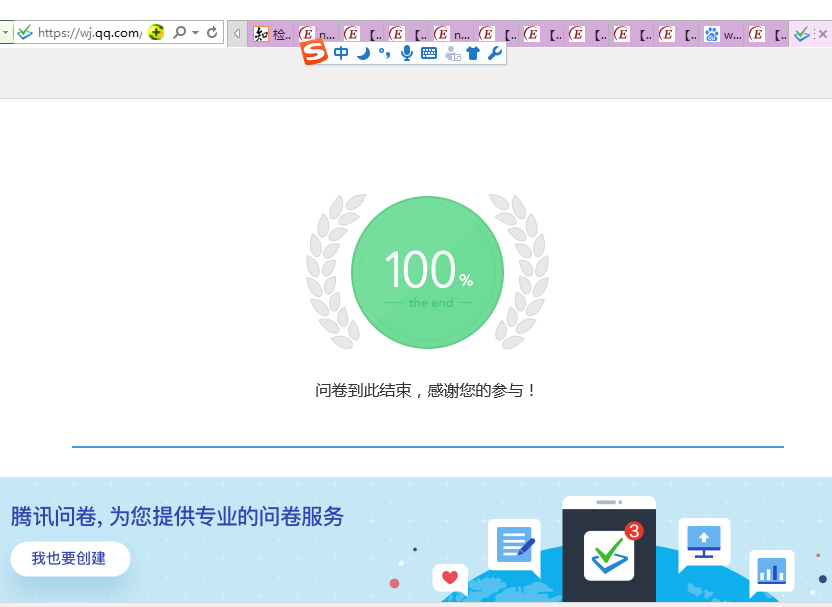Toggle the Sogou punctuation mode icon
The width and height of the screenshot is (832, 607).
(x=385, y=54)
